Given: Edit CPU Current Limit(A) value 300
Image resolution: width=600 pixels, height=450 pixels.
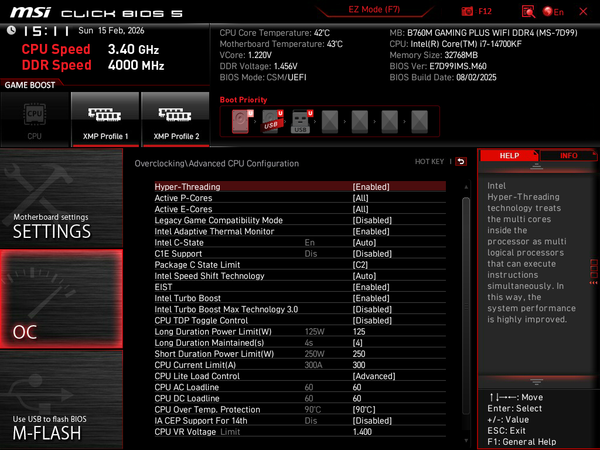Looking at the screenshot, I should click(300, 365).
